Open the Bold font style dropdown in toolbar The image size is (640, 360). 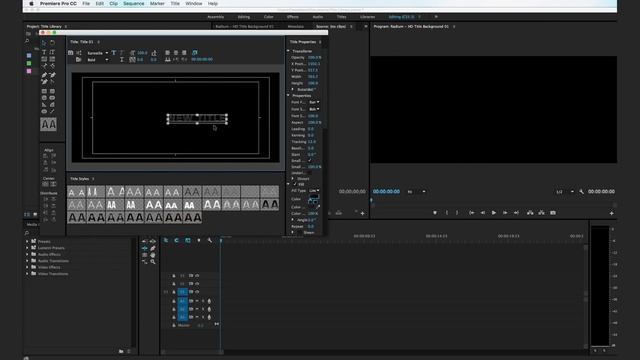click(x=98, y=60)
